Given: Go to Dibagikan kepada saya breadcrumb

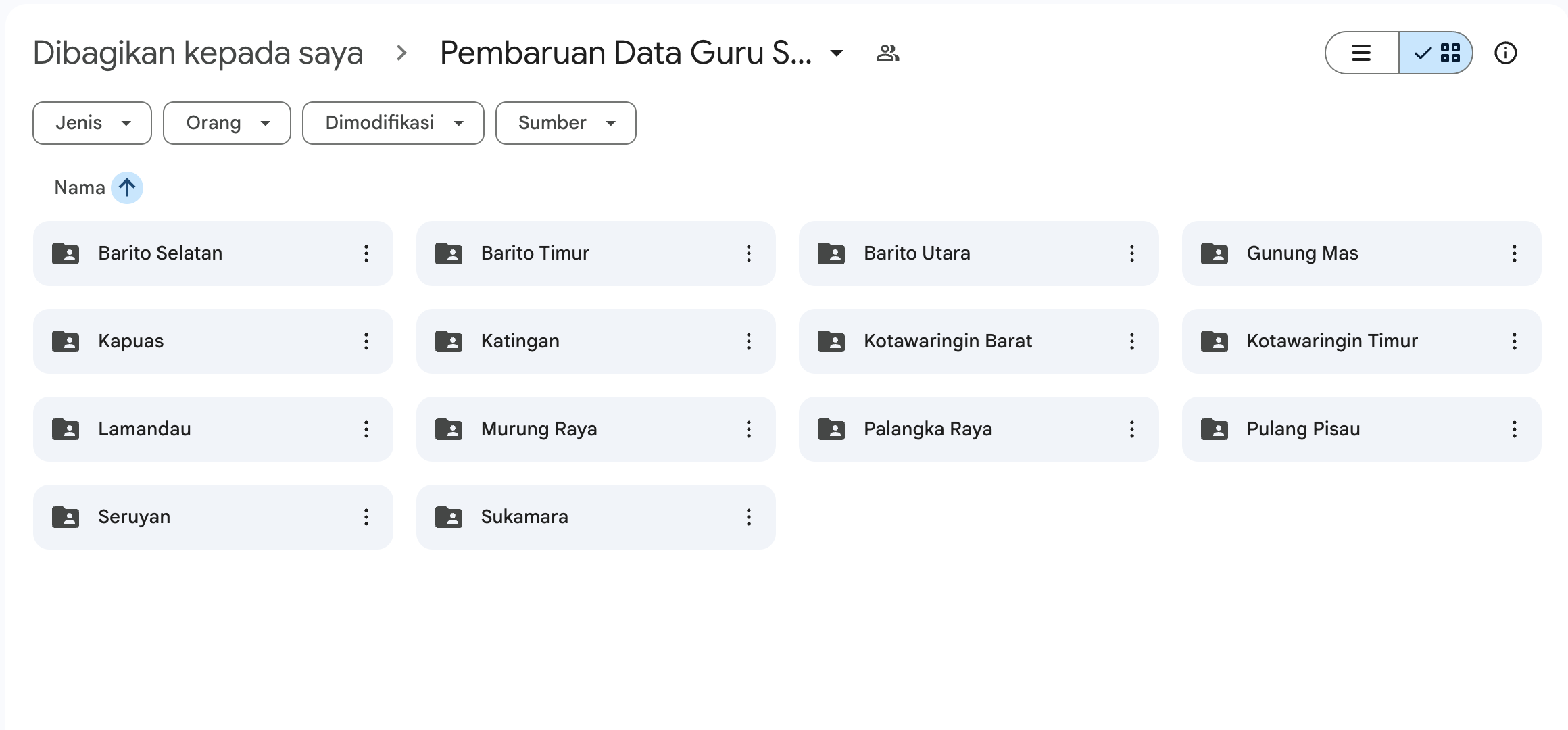Looking at the screenshot, I should pos(198,53).
